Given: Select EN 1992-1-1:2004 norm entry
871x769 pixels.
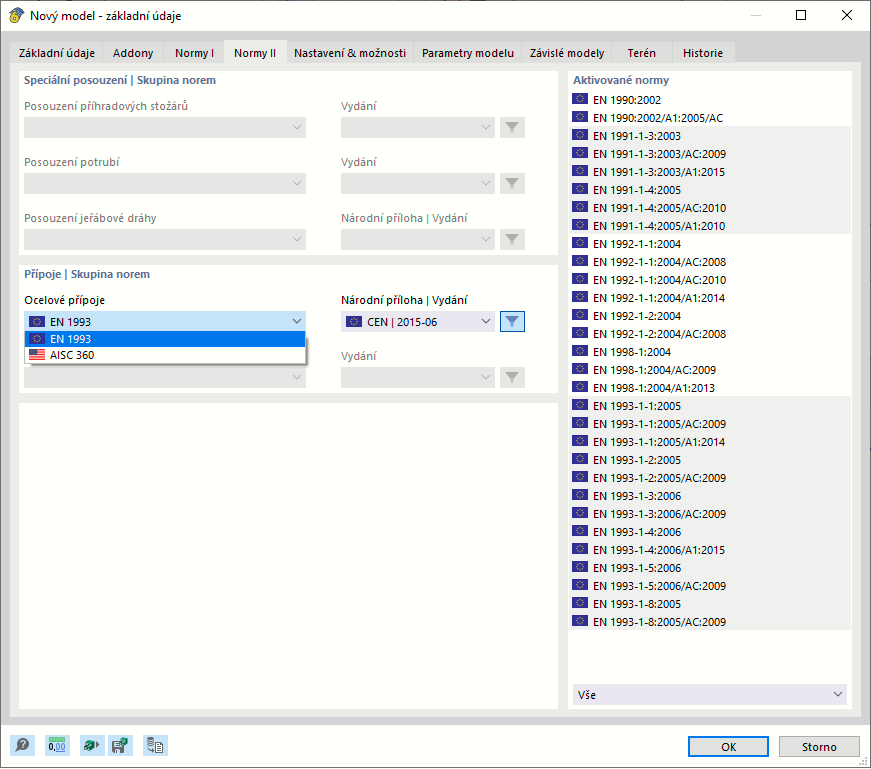Looking at the screenshot, I should 710,243.
